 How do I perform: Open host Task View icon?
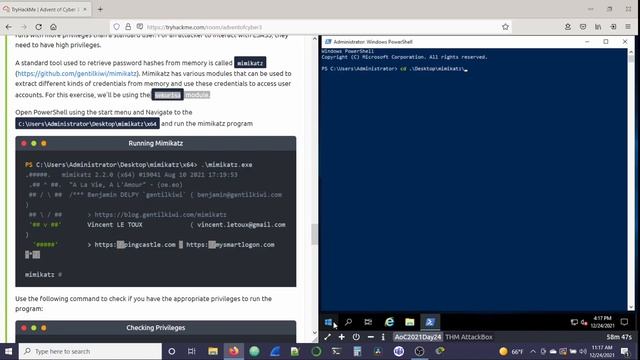(x=192, y=351)
